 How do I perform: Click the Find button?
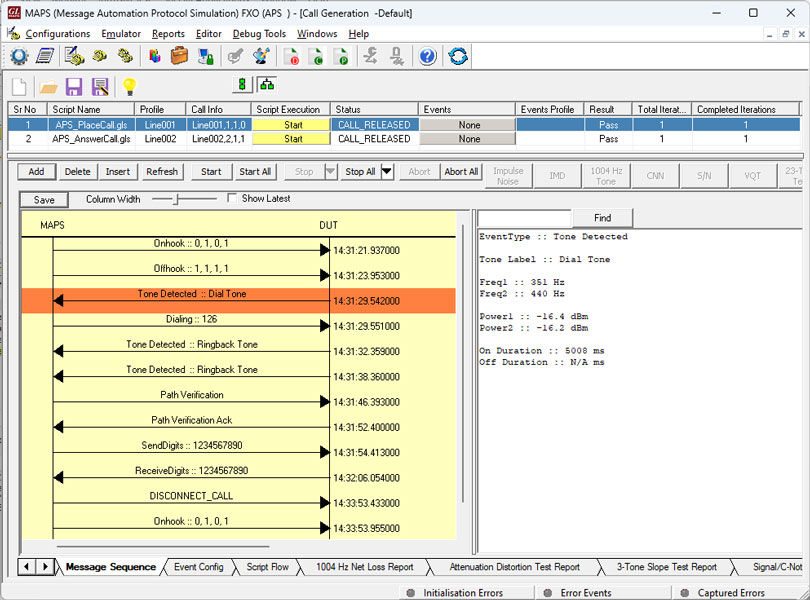pyautogui.click(x=602, y=218)
